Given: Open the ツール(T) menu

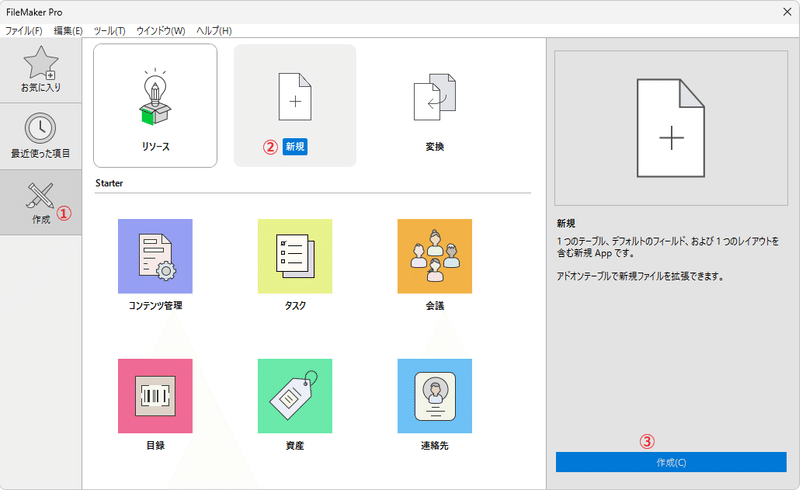Looking at the screenshot, I should (x=109, y=31).
